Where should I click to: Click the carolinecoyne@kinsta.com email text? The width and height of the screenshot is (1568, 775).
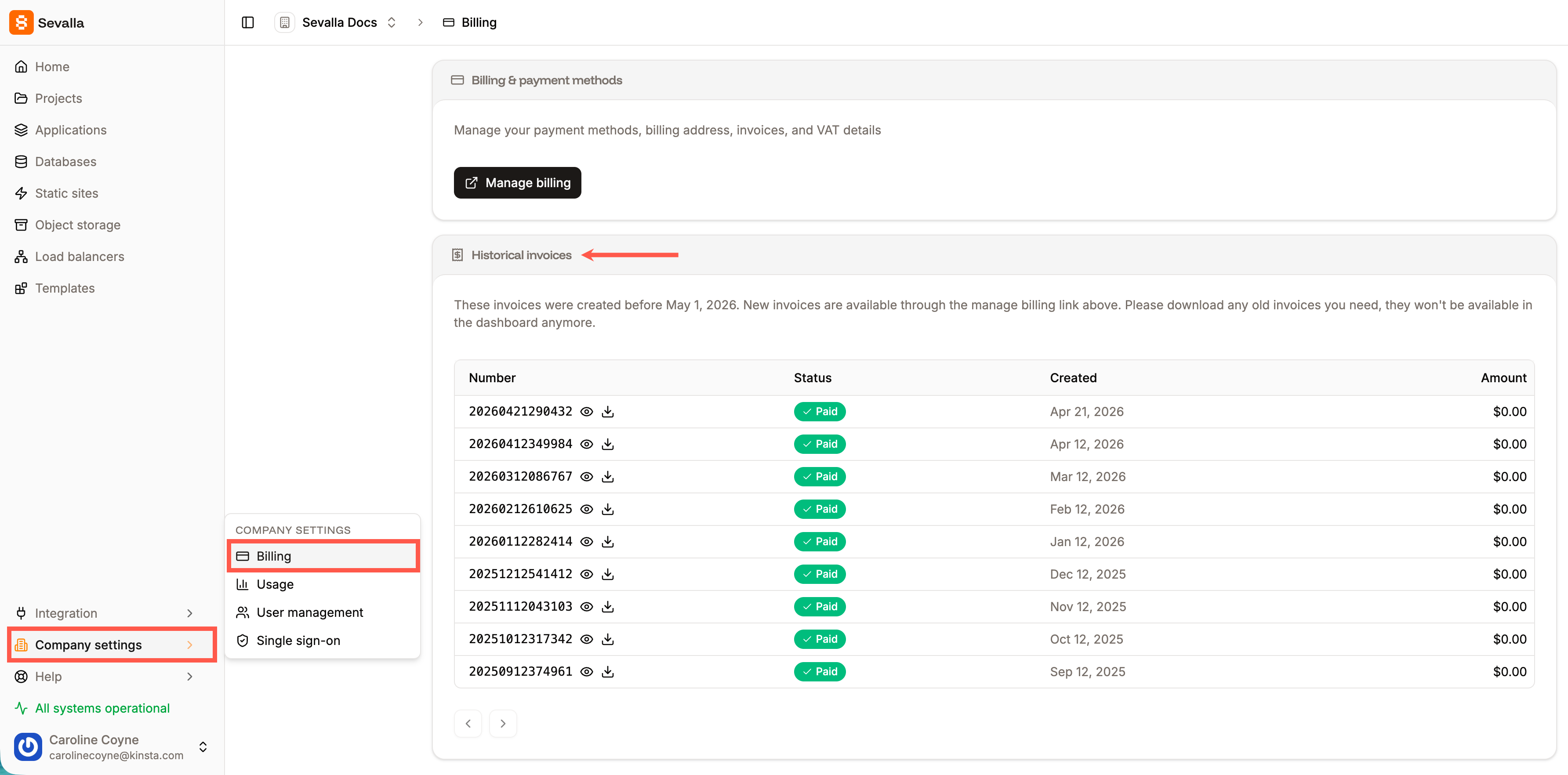pyautogui.click(x=116, y=756)
